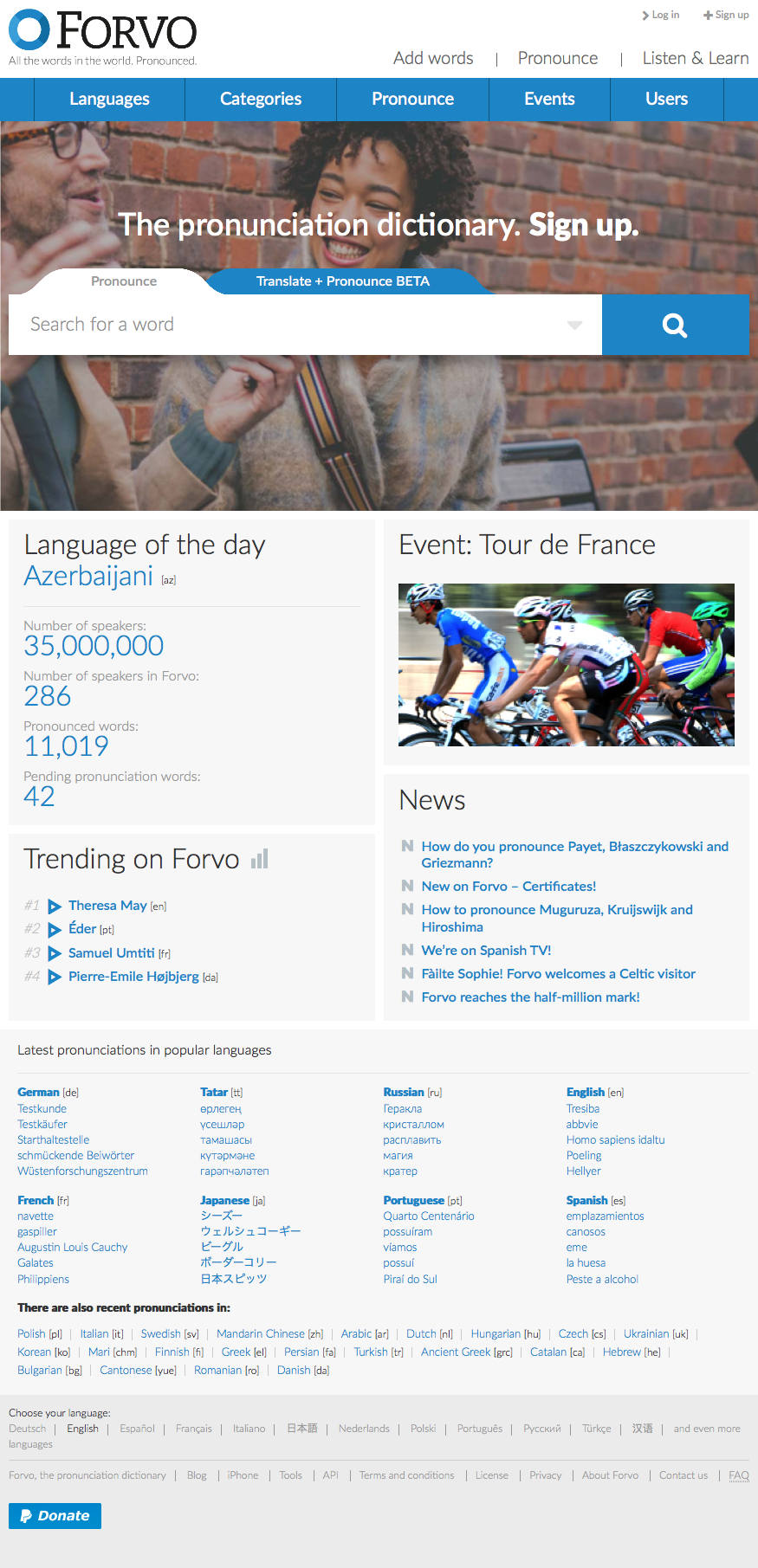Open the 'We're on Spanish TV!' news item

point(486,951)
